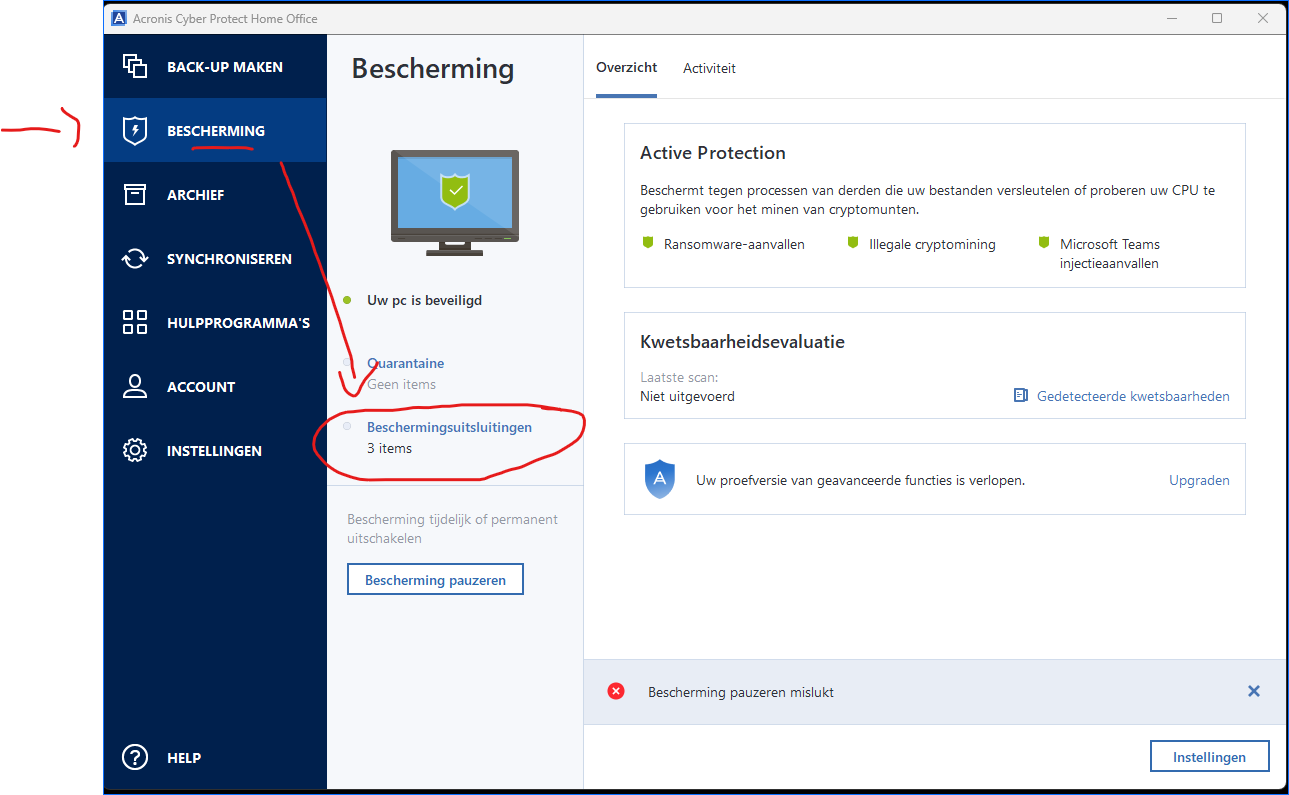1289x795 pixels.
Task: Click the 'Niet uitgevoerd' scan status
Action: tap(687, 396)
